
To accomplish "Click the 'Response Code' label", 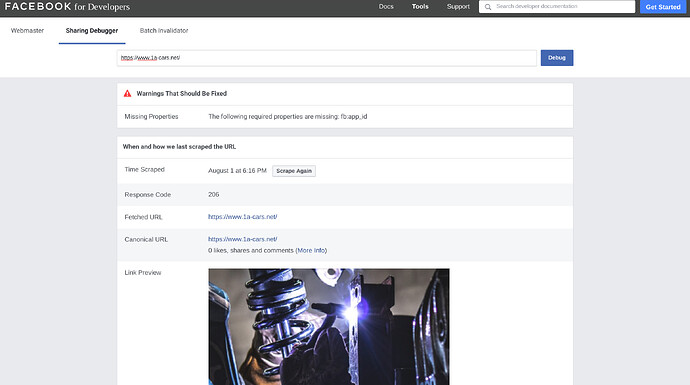I will pos(147,194).
